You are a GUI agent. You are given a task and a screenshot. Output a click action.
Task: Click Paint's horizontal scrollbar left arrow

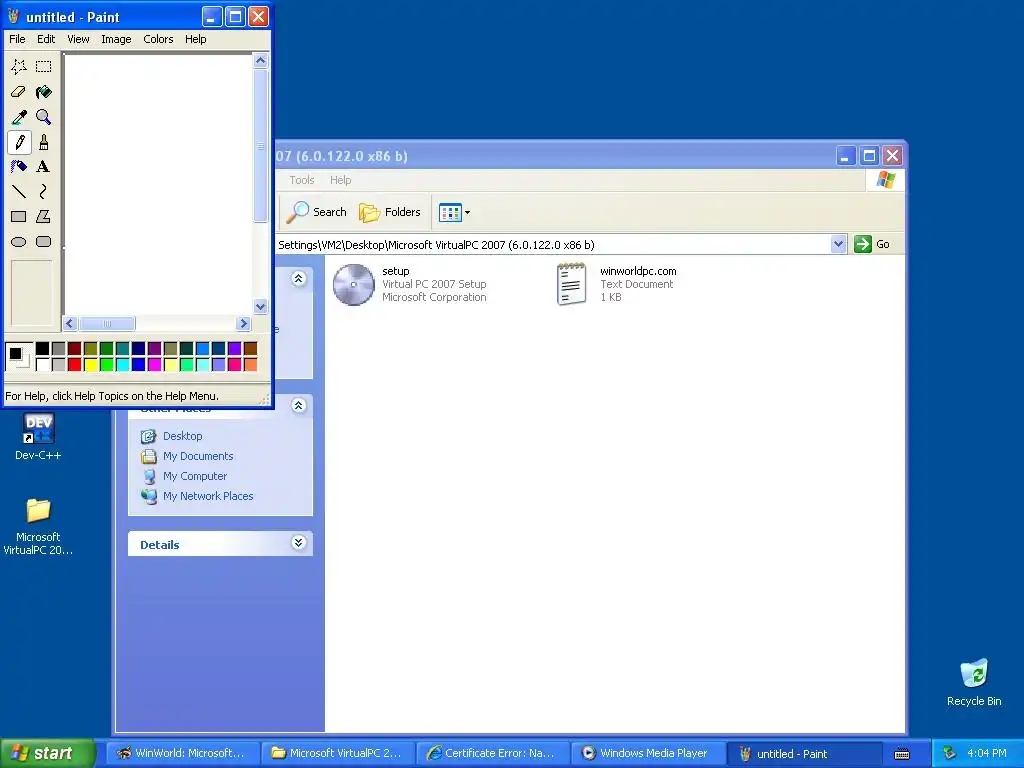pos(70,323)
